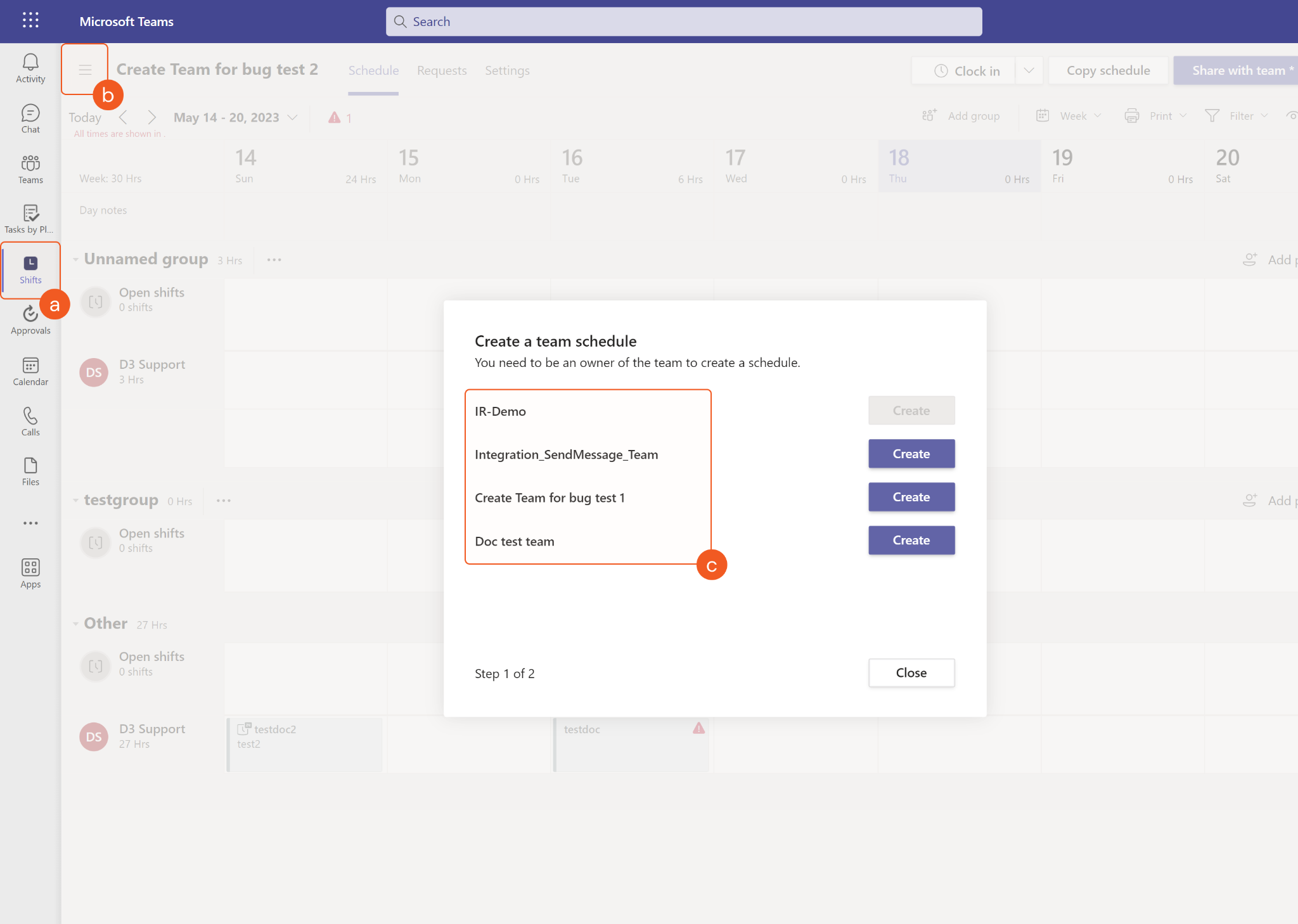Click the Search input field

(683, 22)
